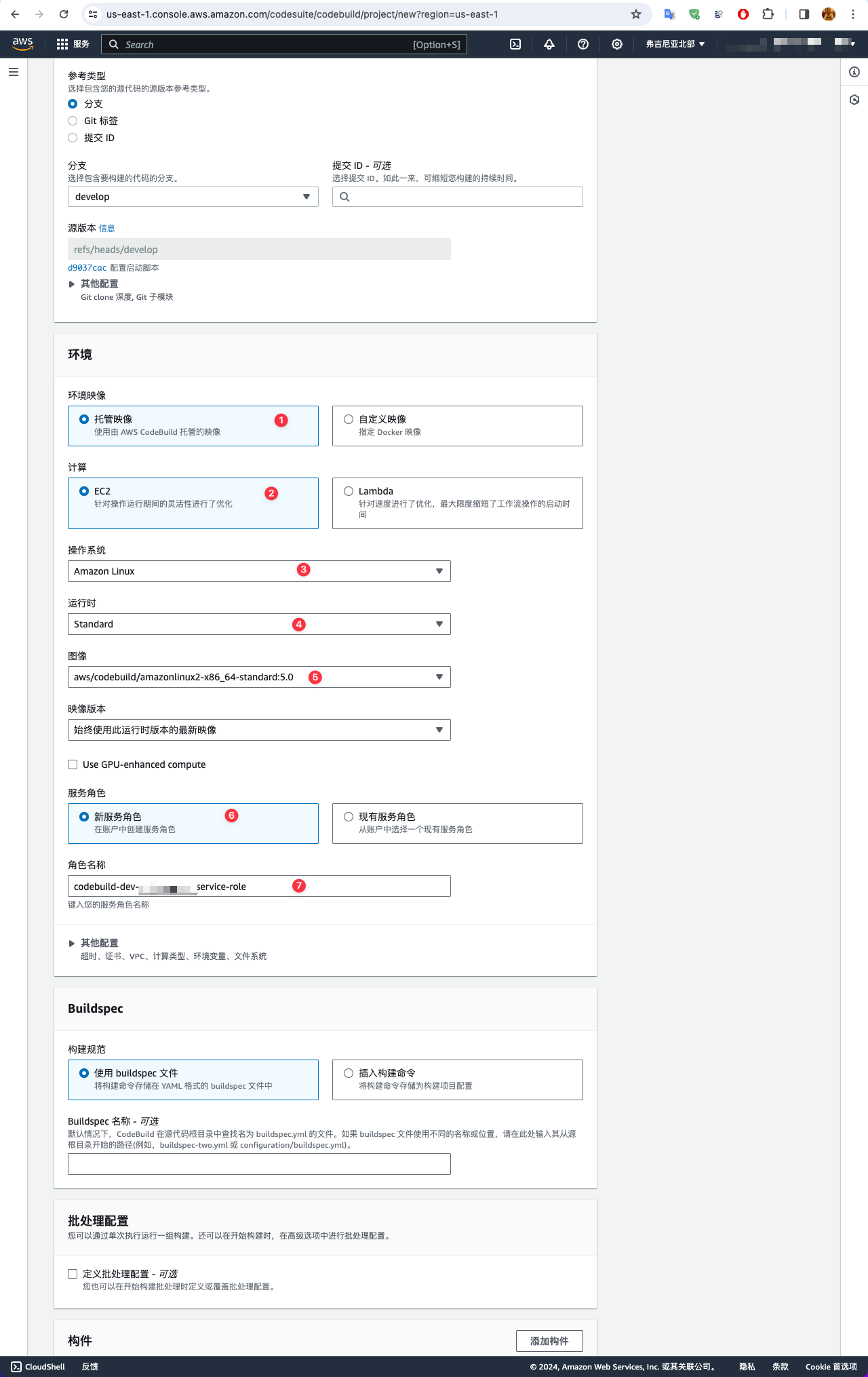Check the 定义批处理配置 checkbox

(73, 1274)
